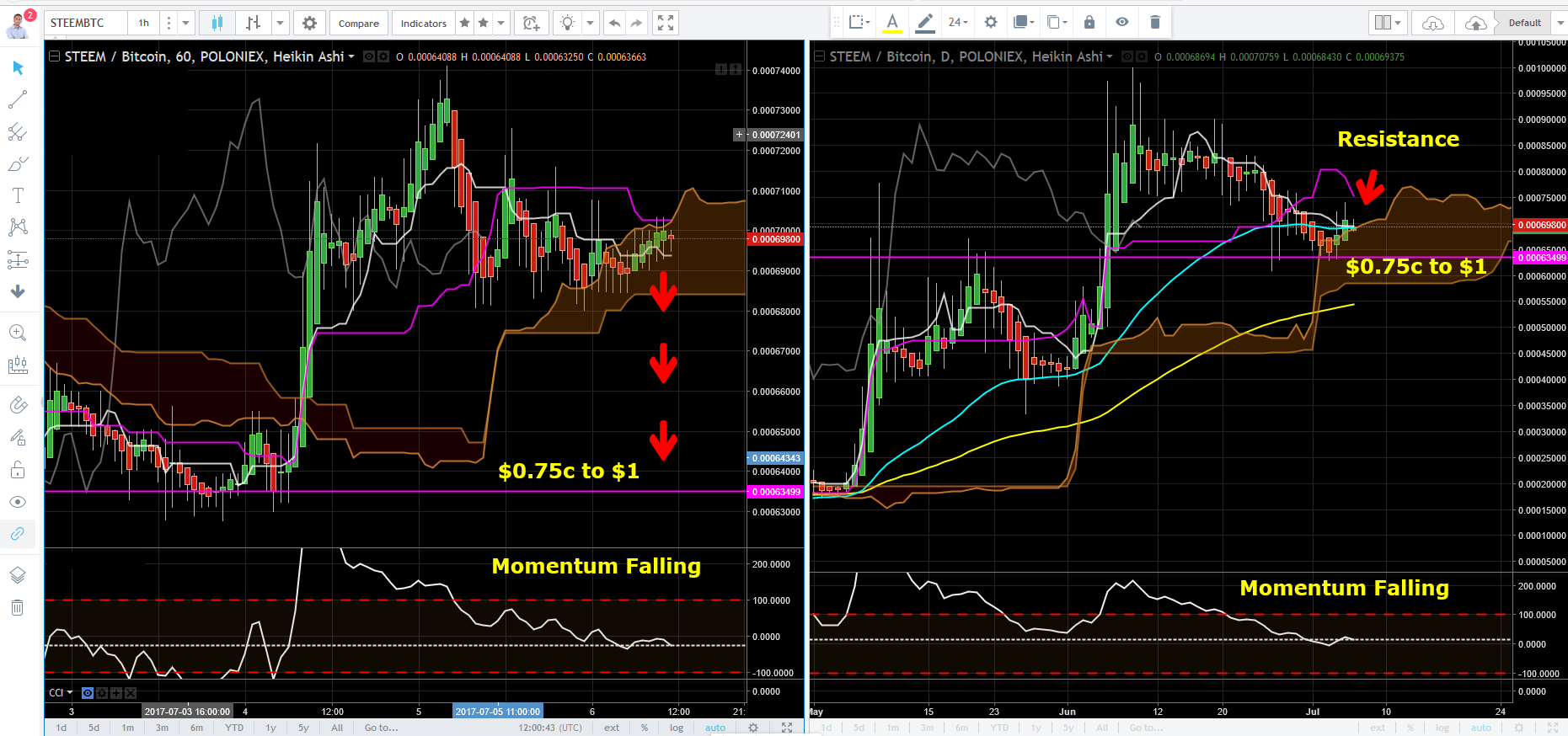Open chart properties gear in top toolbar
1568x736 pixels.
pyautogui.click(x=309, y=23)
